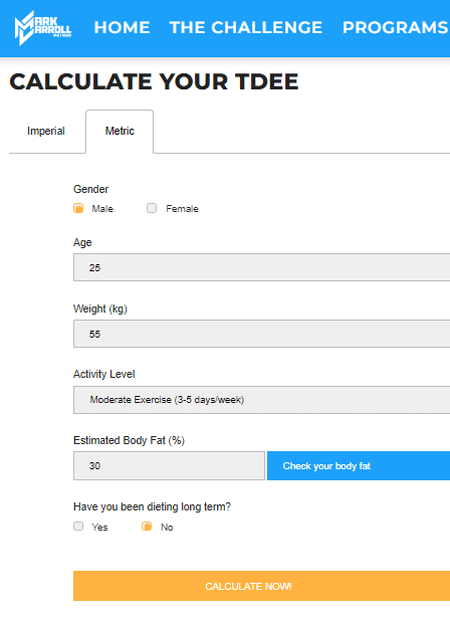Go to THE CHALLENGE page
Screen dimensions: 450x619
pos(246,28)
